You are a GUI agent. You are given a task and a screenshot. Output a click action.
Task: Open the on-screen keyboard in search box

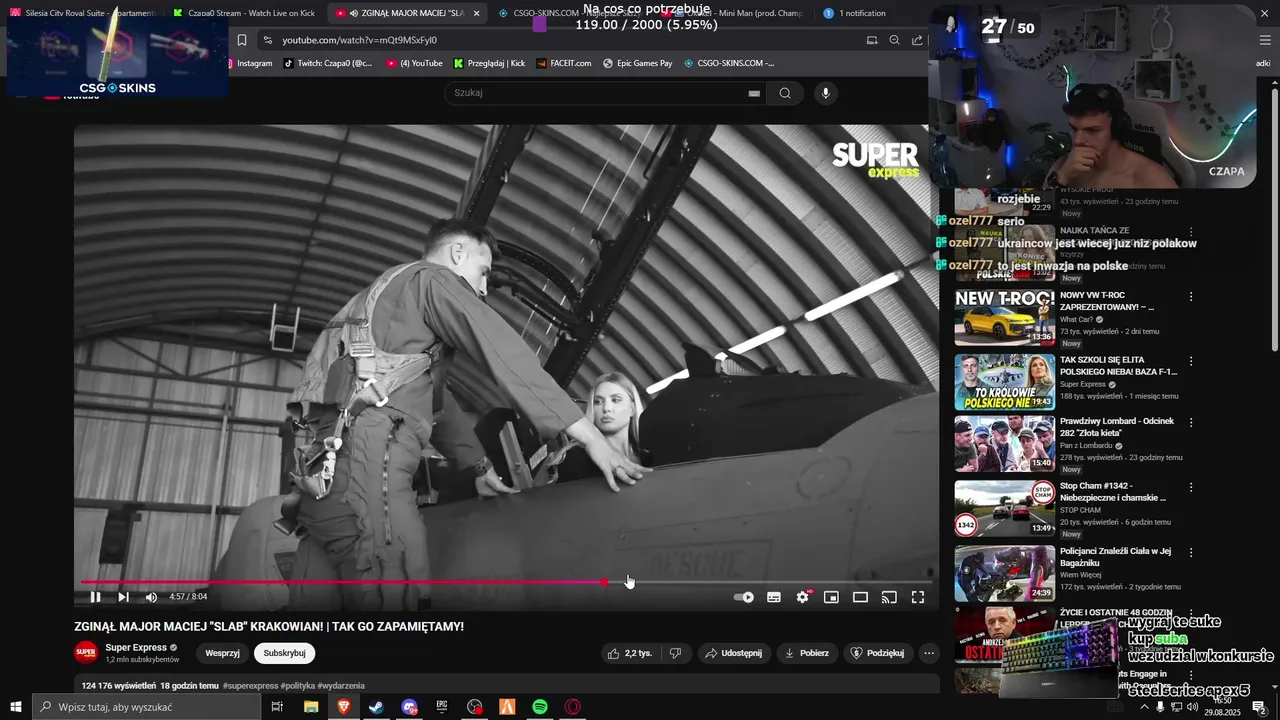[x=754, y=93]
